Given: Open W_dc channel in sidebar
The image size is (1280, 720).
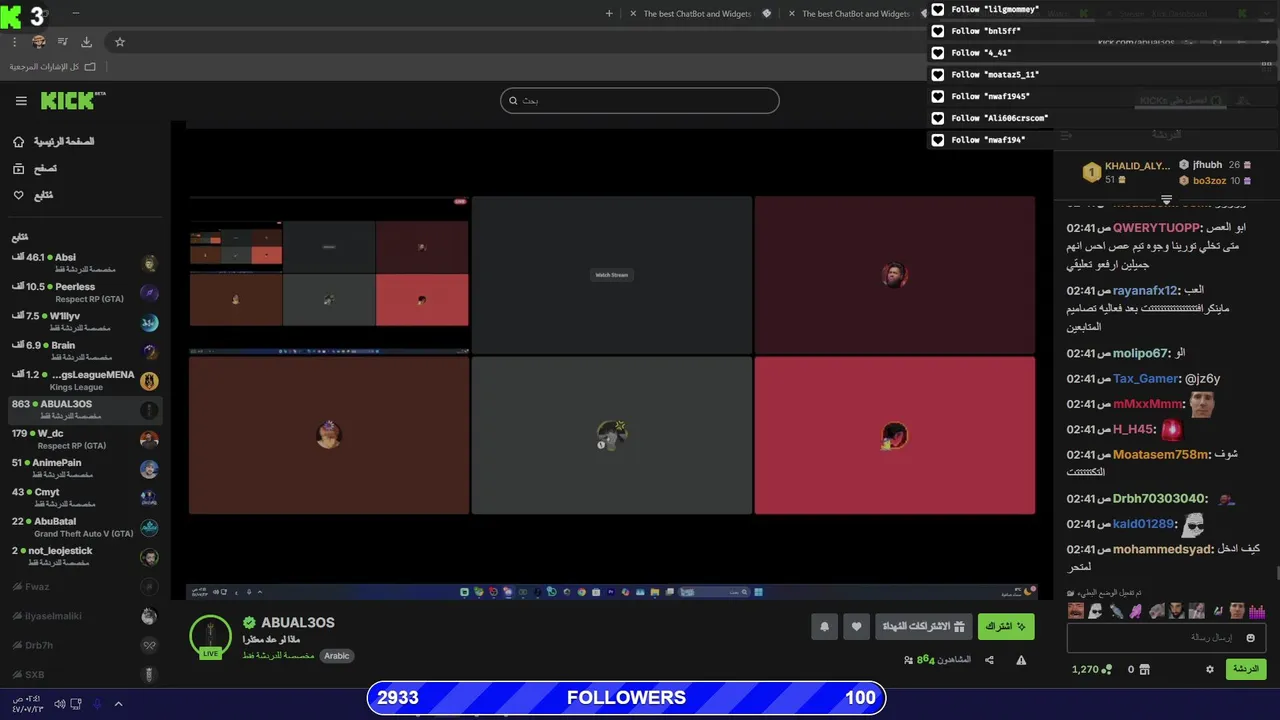Looking at the screenshot, I should pyautogui.click(x=85, y=439).
